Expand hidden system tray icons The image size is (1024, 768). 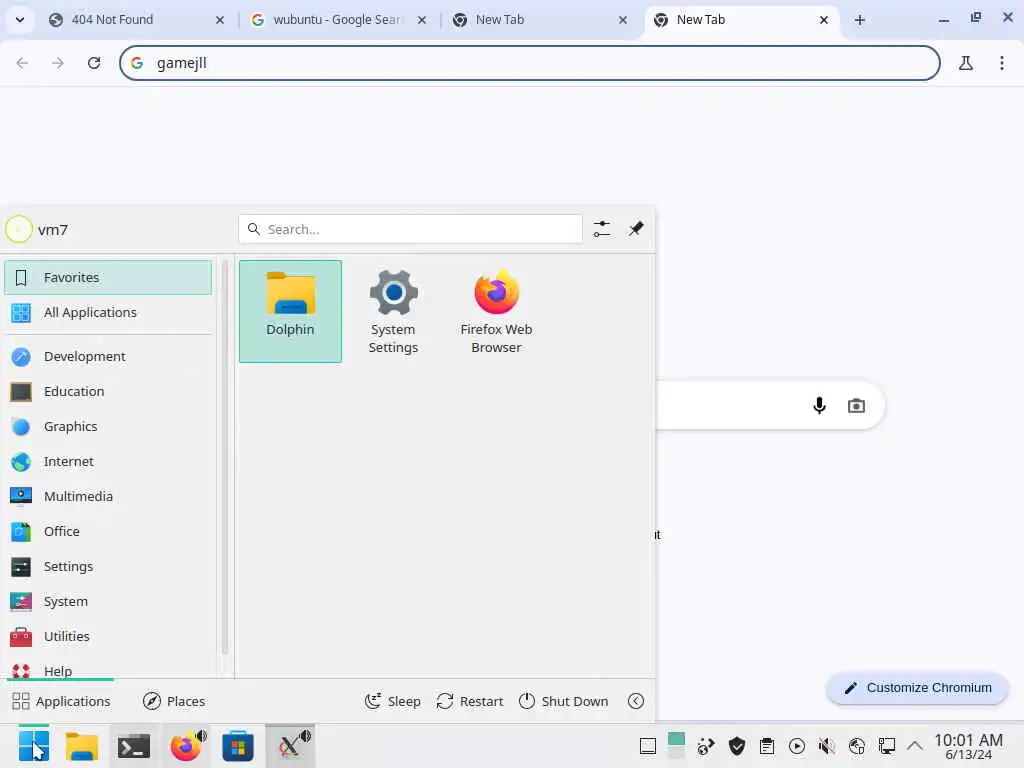click(915, 746)
